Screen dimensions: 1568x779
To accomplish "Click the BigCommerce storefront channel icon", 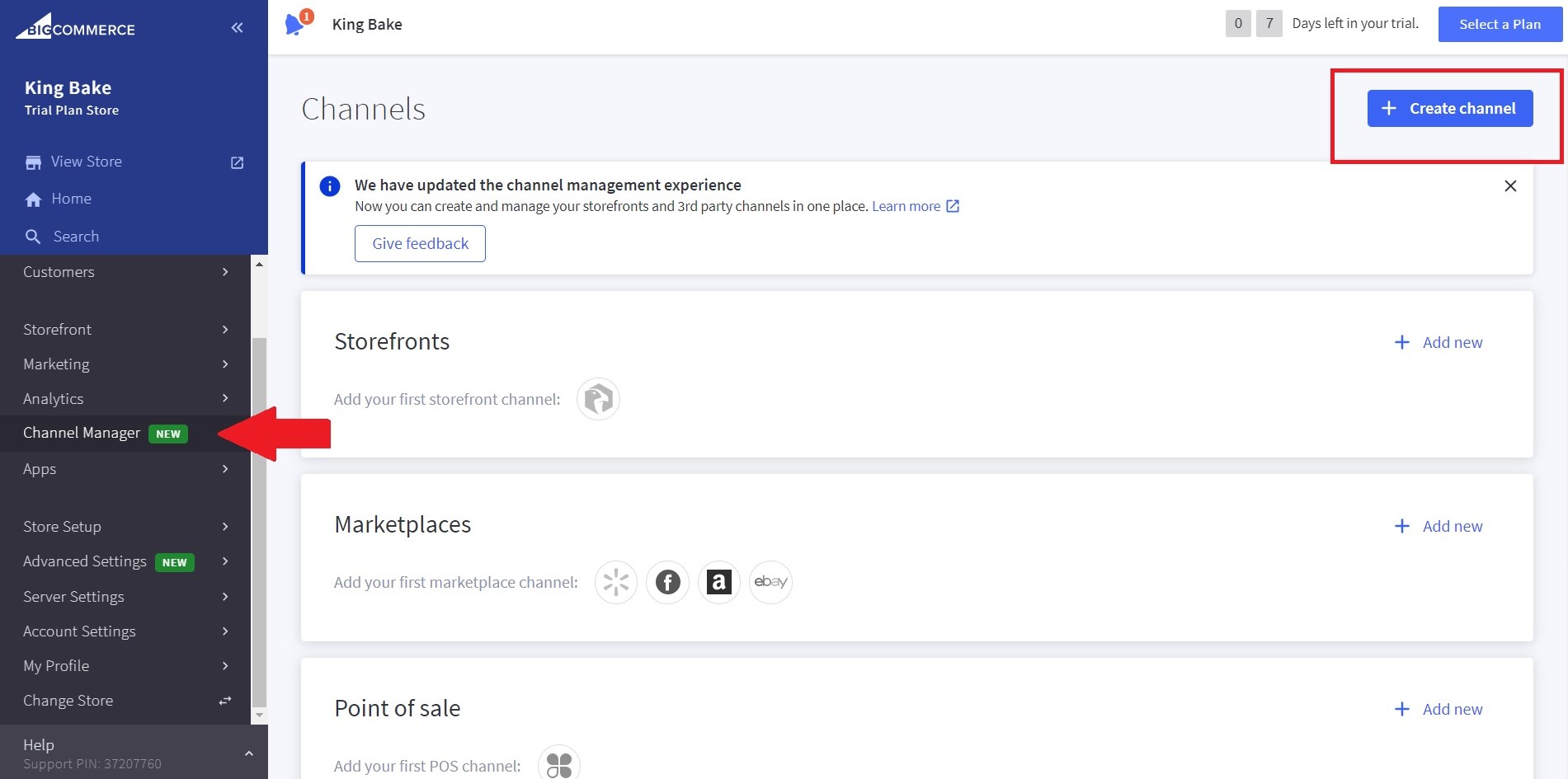I will click(598, 400).
